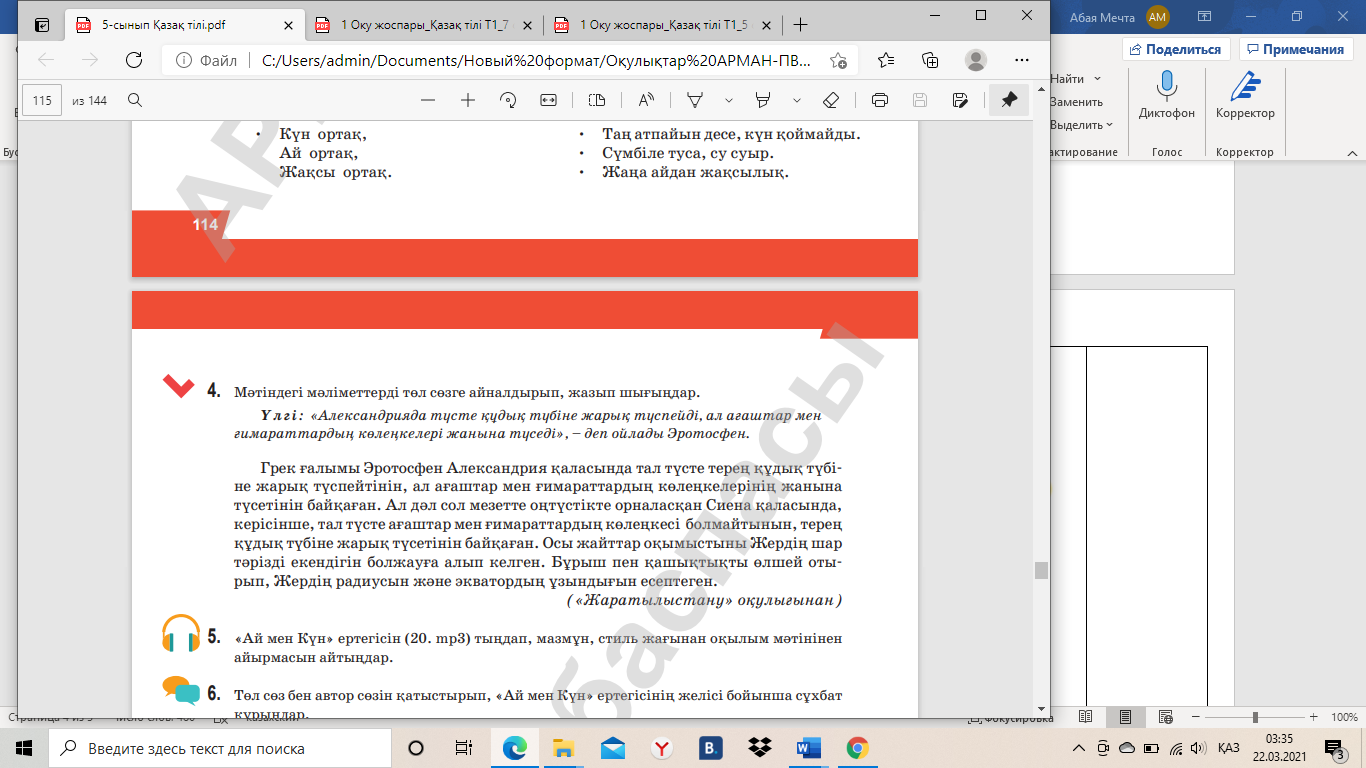Open the Edge Favorites list

[886, 60]
